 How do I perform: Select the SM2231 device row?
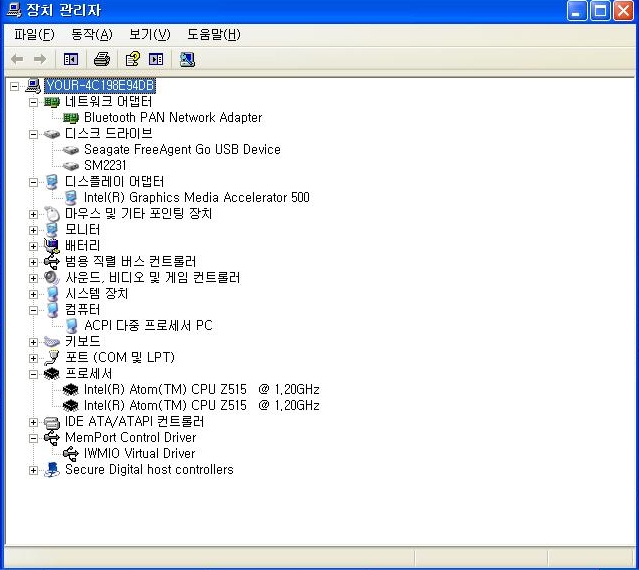coord(105,165)
